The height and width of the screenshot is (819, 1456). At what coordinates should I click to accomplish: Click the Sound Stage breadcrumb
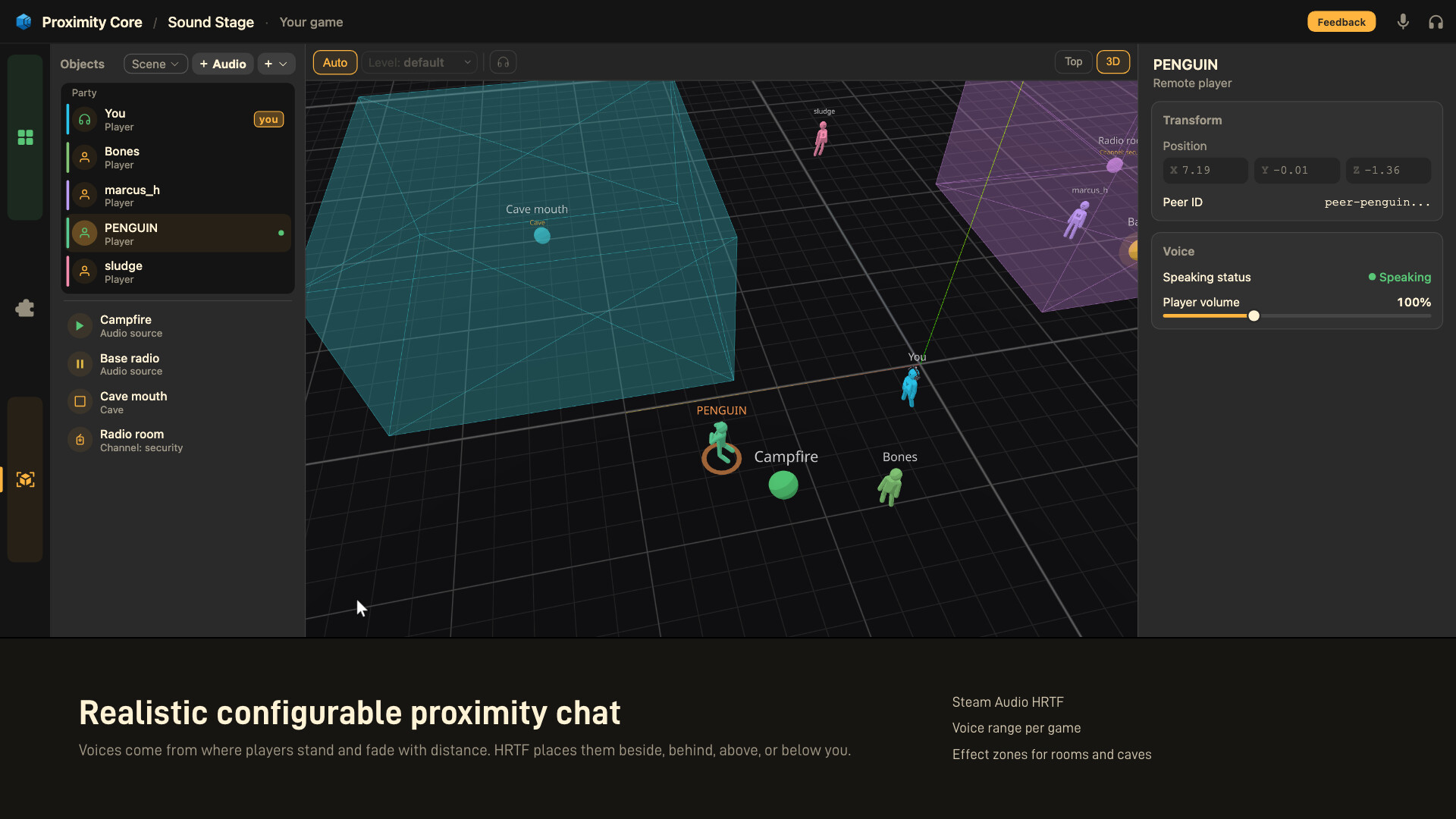coord(211,22)
